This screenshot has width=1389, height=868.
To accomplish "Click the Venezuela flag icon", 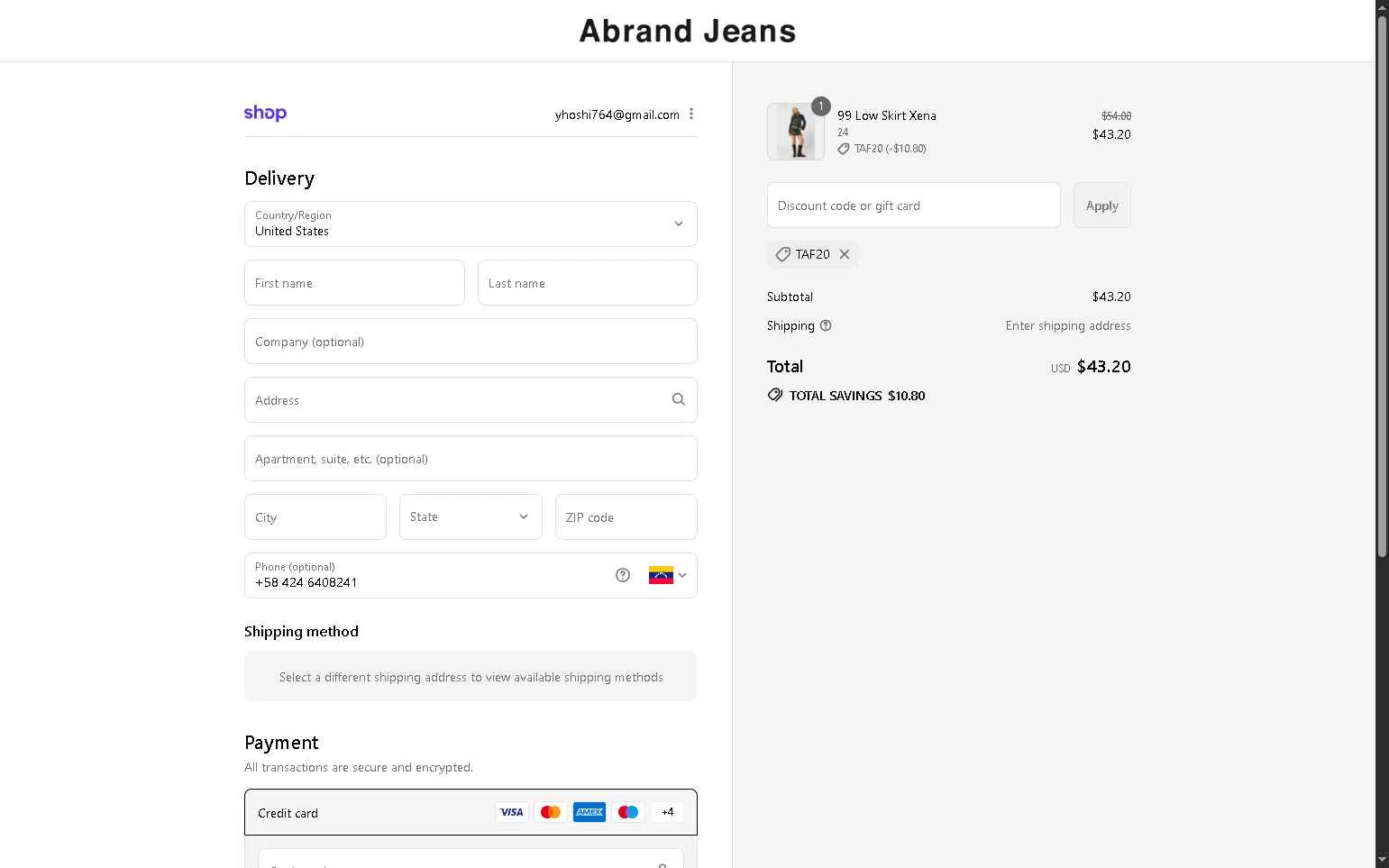I will 661,575.
